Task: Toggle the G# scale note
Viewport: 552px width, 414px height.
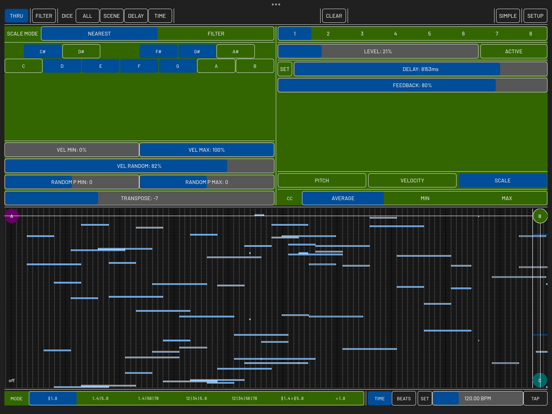Action: point(197,51)
